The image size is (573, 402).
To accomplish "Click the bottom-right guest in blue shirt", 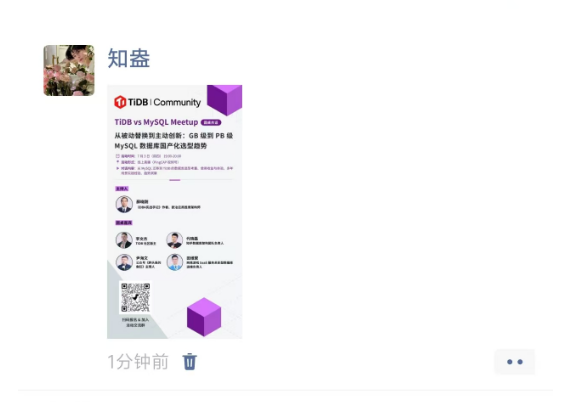I will coord(175,262).
